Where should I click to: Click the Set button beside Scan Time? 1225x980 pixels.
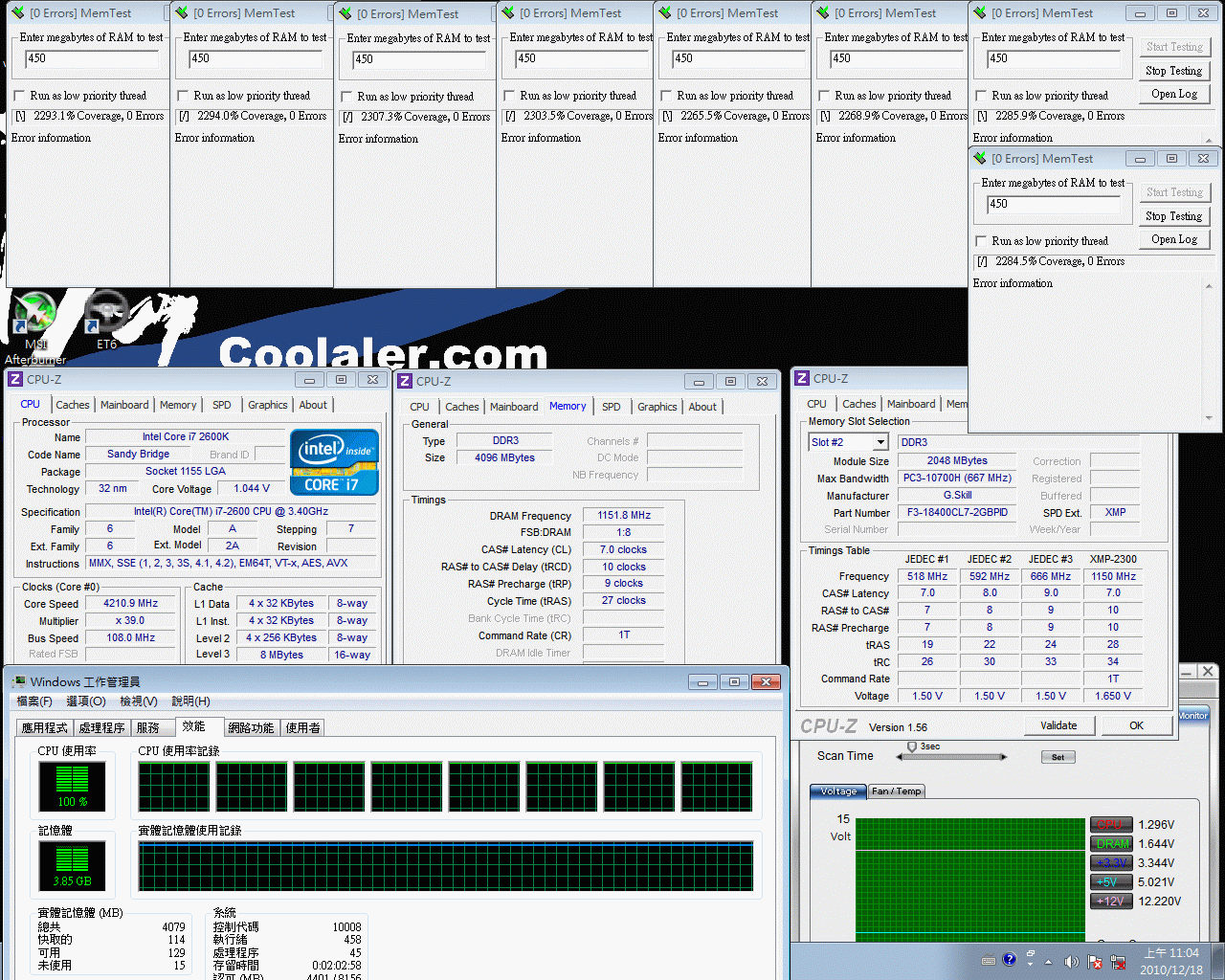pyautogui.click(x=1058, y=757)
